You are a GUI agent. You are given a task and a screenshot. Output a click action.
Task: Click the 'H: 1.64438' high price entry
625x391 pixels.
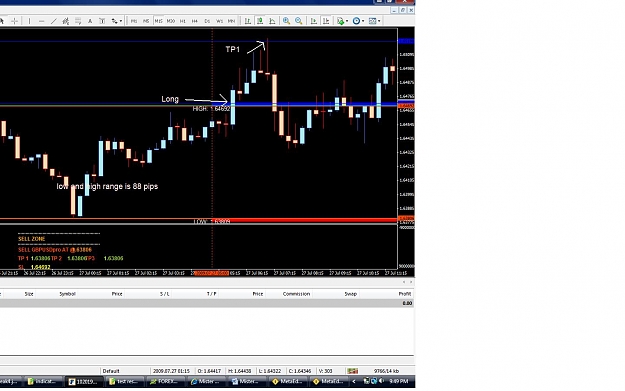pyautogui.click(x=240, y=371)
